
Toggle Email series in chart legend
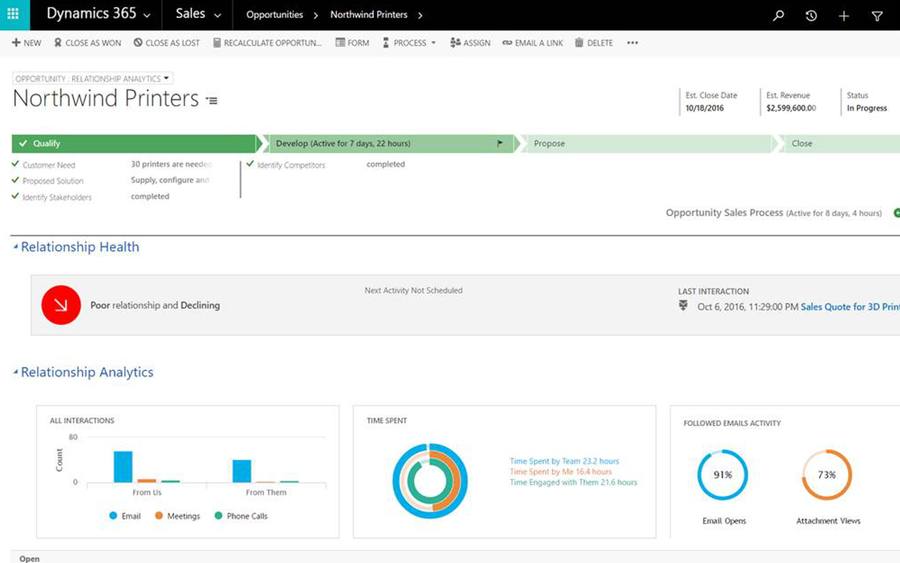[x=125, y=516]
